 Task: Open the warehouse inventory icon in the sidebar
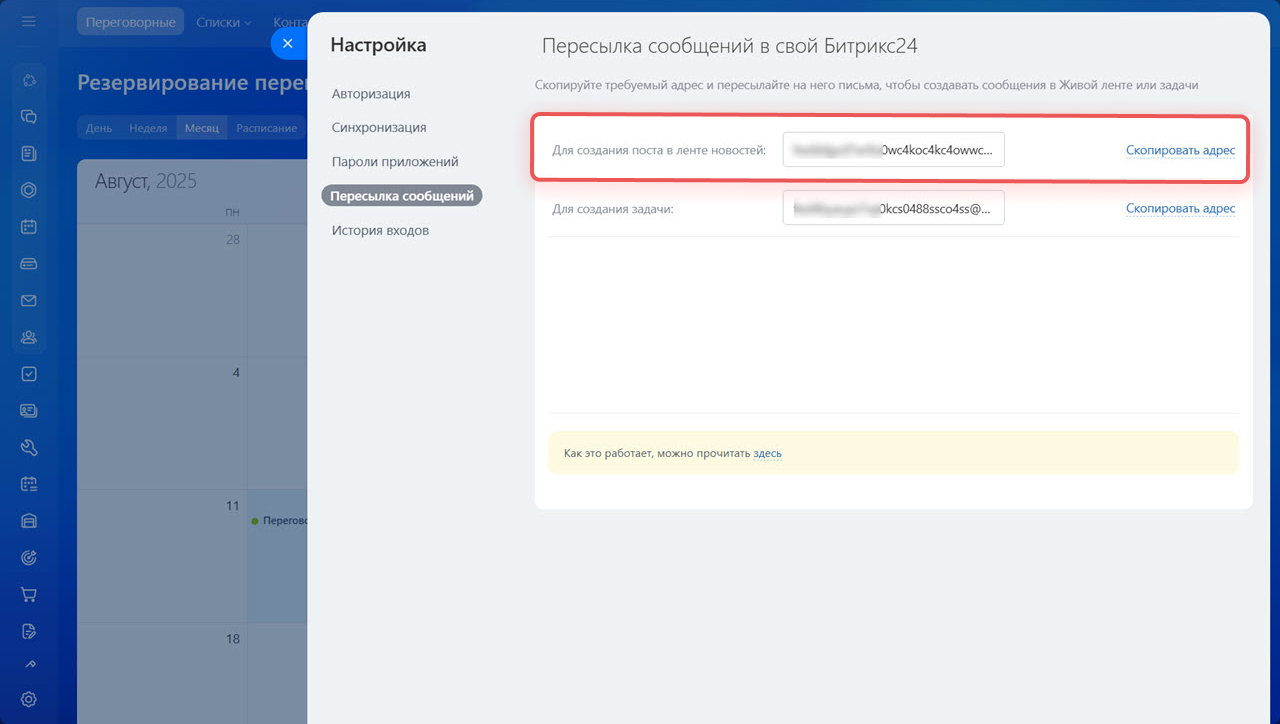(29, 520)
